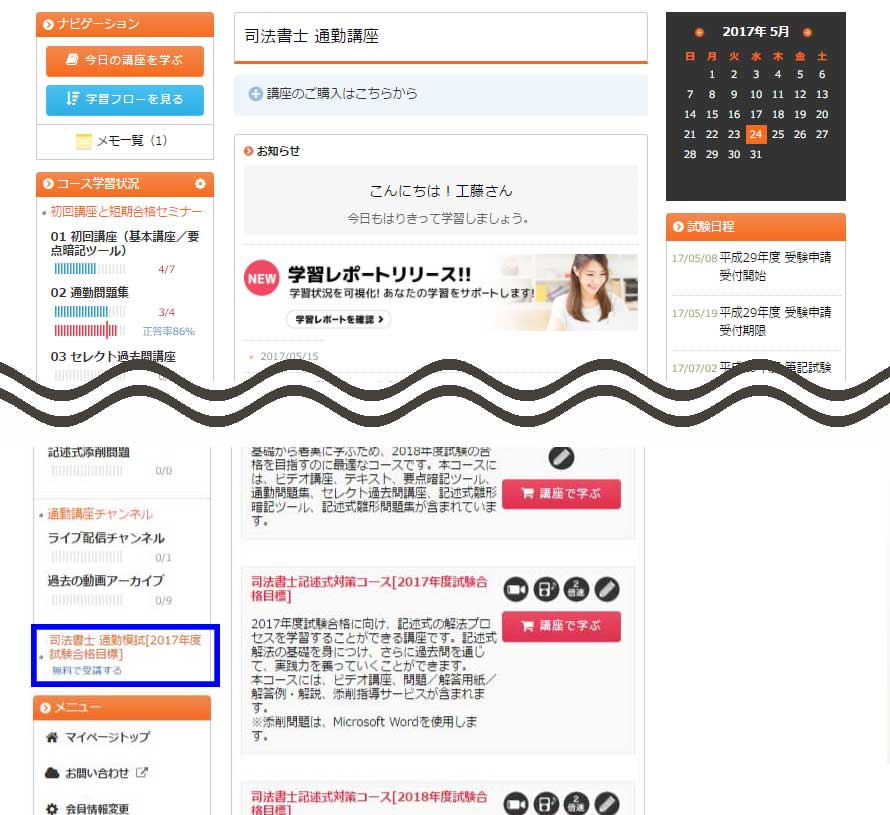Select 03 セレクト過去問講座 item

click(x=113, y=356)
